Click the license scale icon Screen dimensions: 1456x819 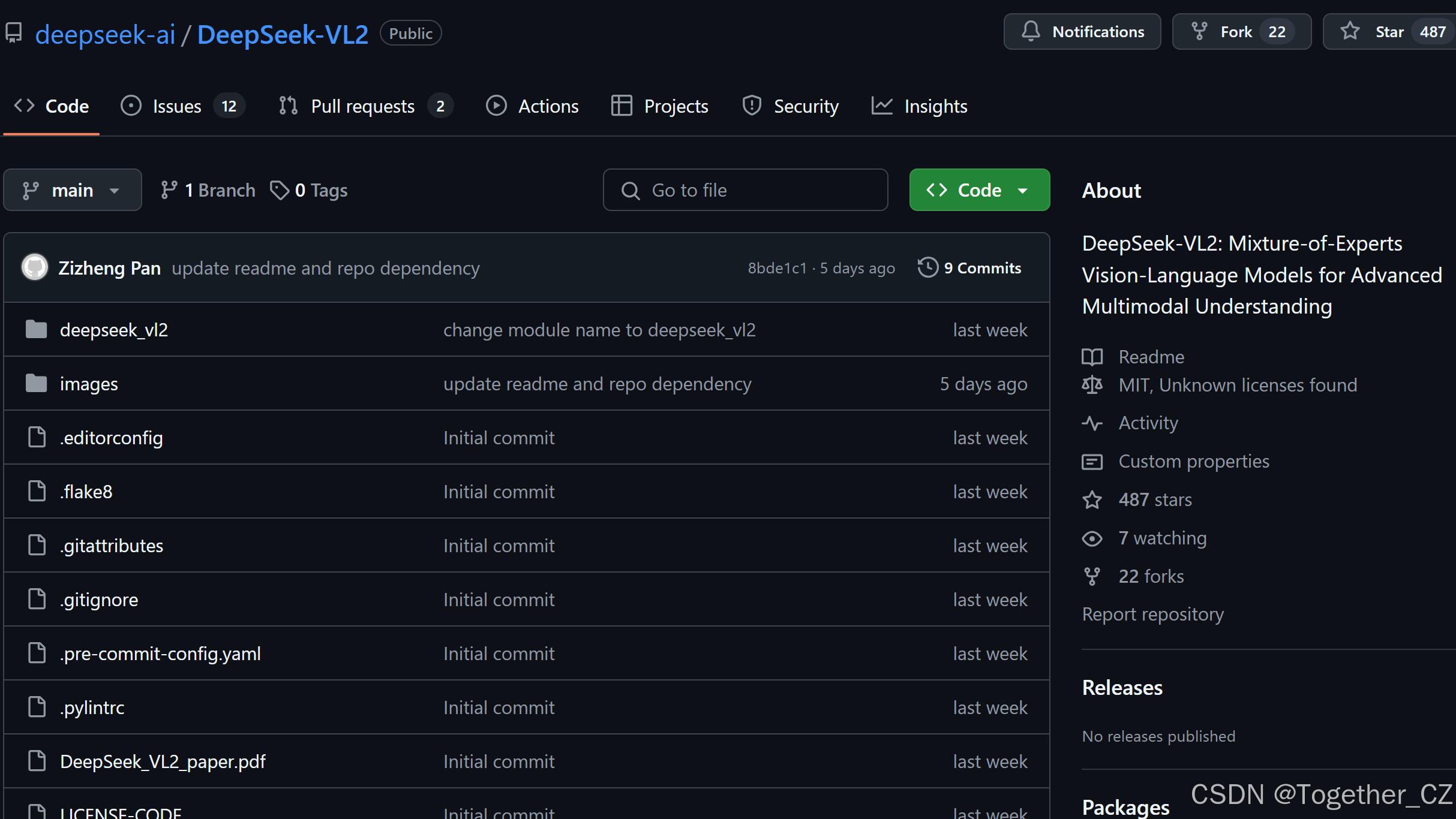[1092, 385]
